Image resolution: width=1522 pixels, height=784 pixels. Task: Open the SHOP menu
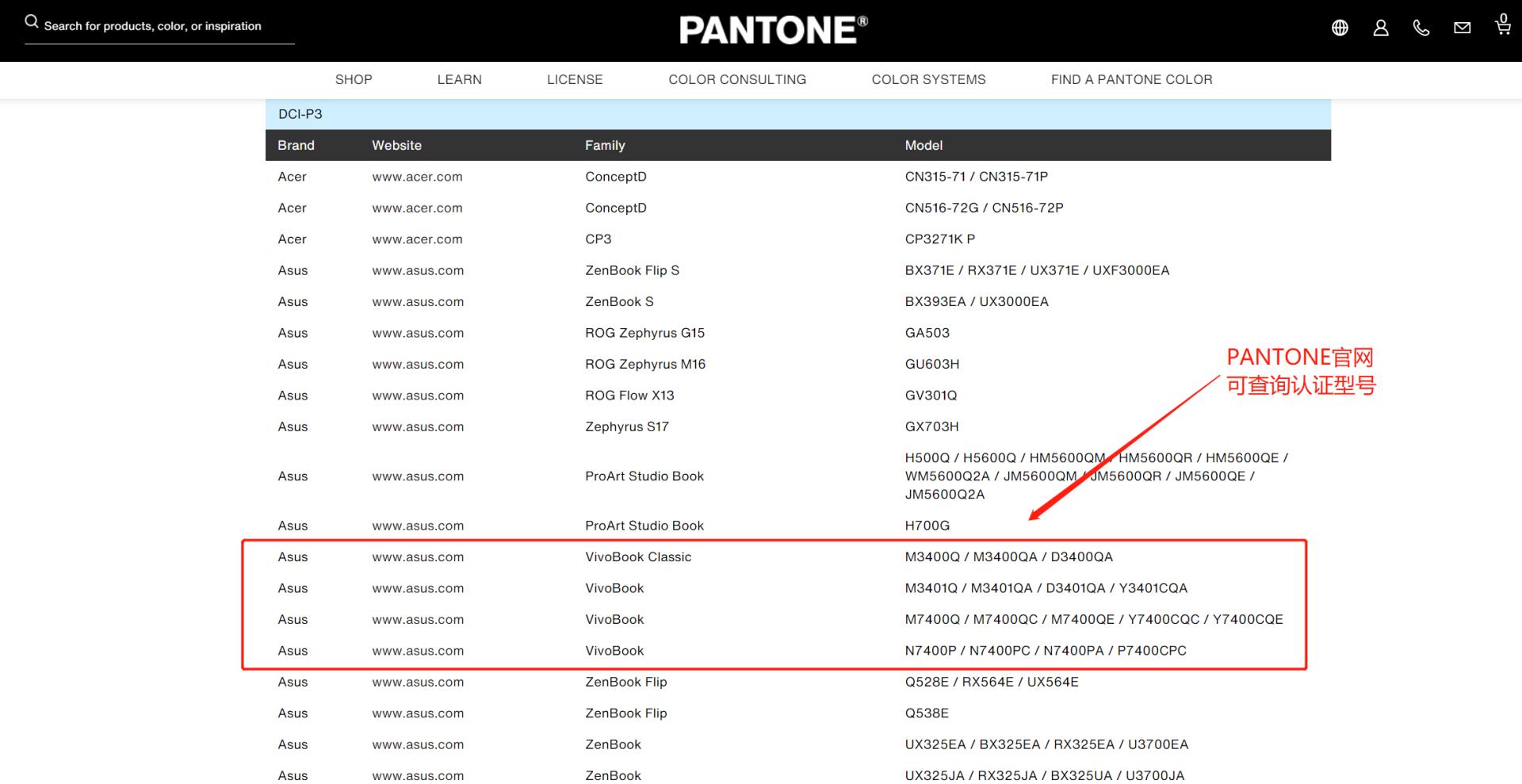click(x=354, y=79)
